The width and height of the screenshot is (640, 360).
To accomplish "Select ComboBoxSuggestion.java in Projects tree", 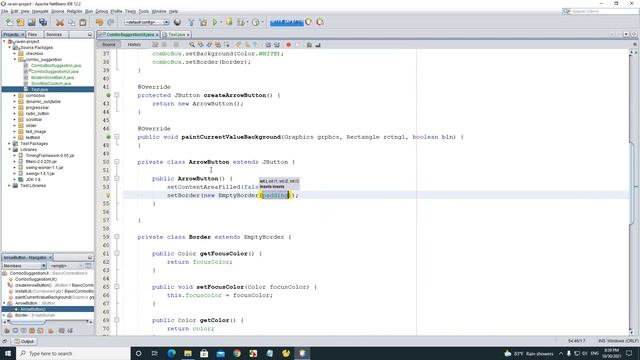I will pos(56,65).
